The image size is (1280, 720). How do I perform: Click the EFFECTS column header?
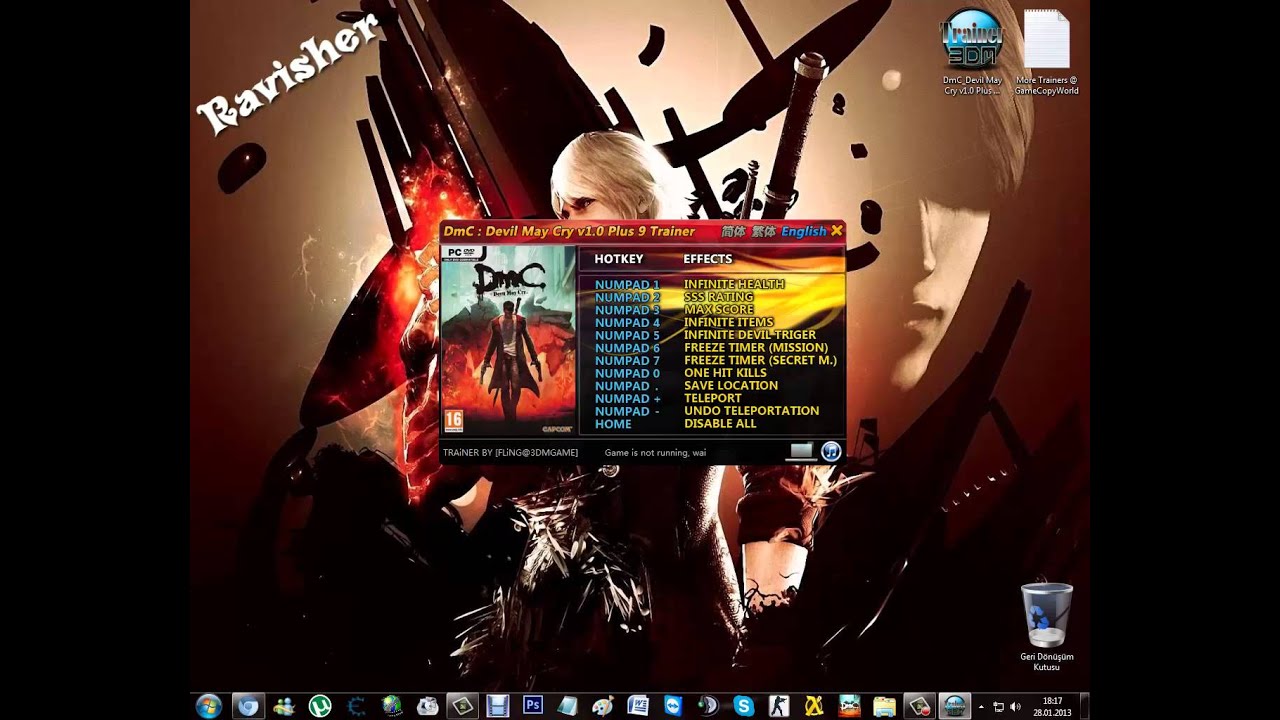coord(708,259)
